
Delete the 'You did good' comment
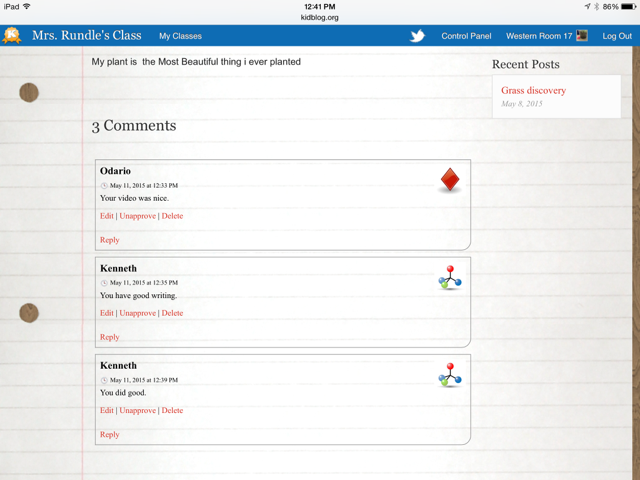coord(172,410)
